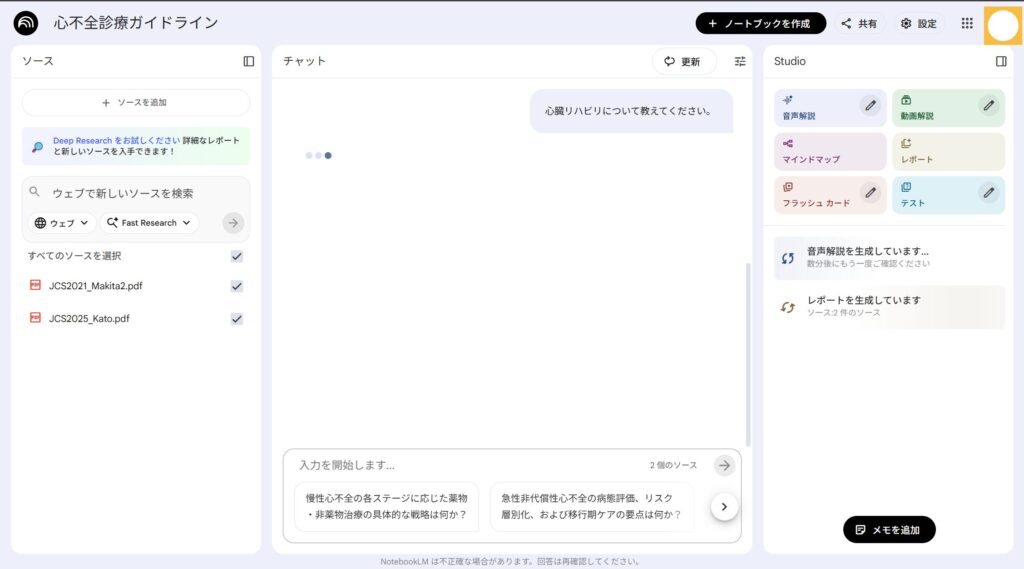The width and height of the screenshot is (1024, 569).
Task: Click the pencil icon on the テスト card
Action: [x=988, y=192]
